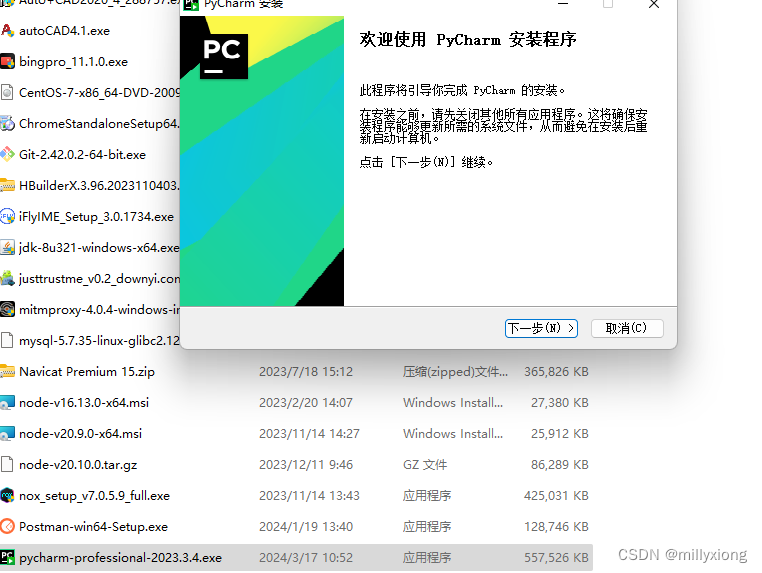Click the size 86,289 KB
This screenshot has width=762, height=573.
559,465
